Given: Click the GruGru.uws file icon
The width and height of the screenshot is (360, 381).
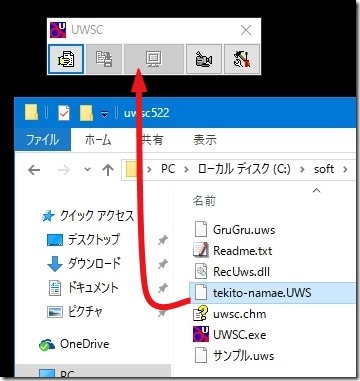Looking at the screenshot, I should pyautogui.click(x=201, y=229).
